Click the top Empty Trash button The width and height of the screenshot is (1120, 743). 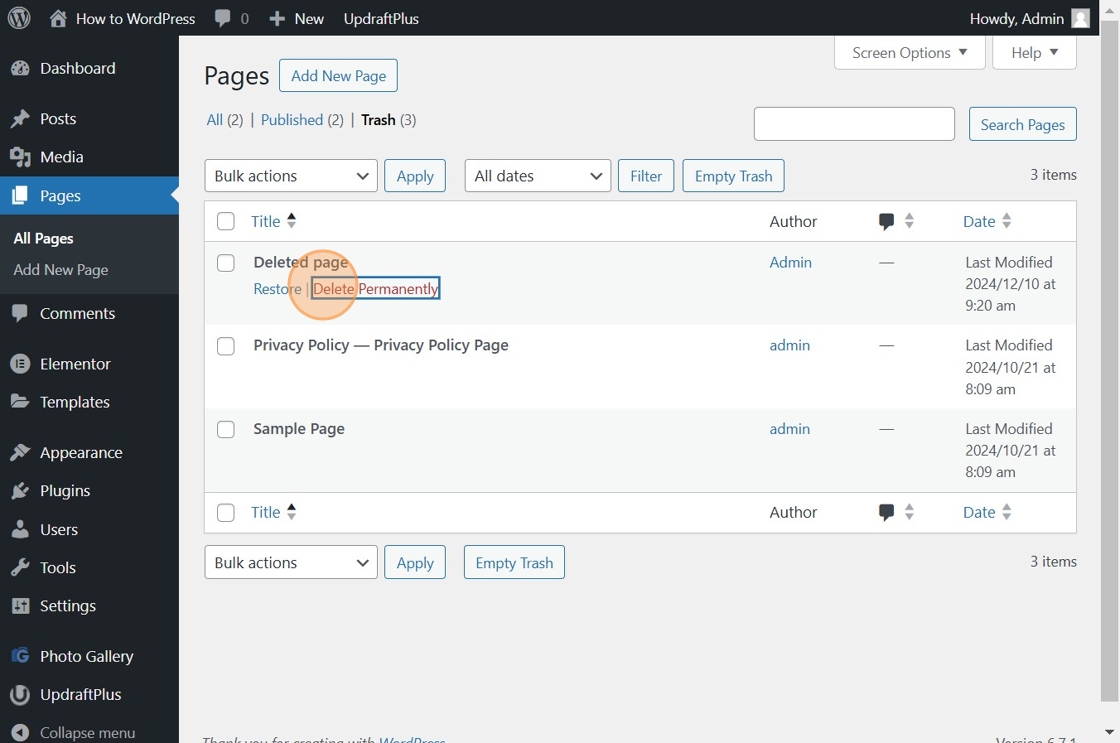[734, 176]
